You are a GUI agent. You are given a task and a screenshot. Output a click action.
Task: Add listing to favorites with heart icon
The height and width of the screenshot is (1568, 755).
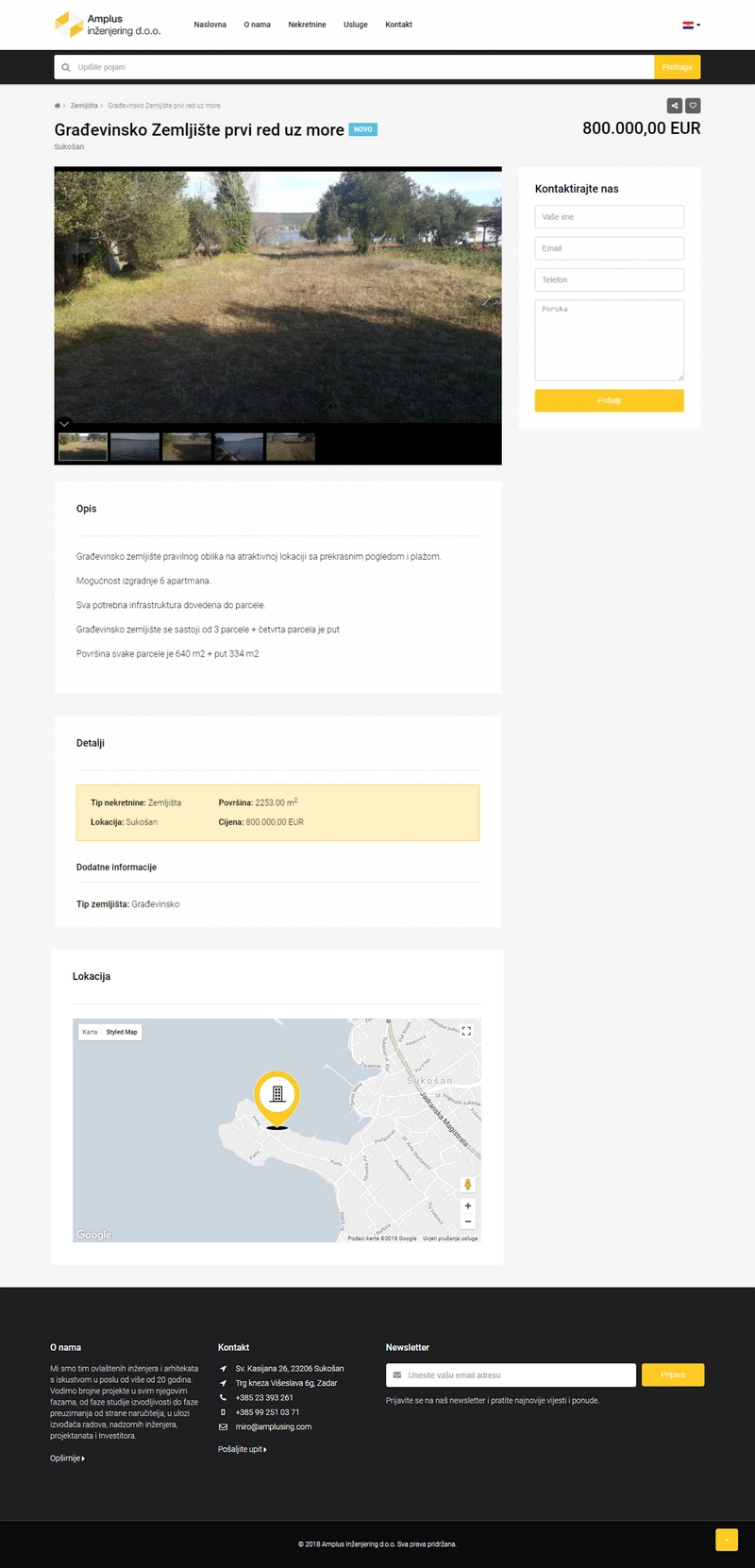coord(693,106)
